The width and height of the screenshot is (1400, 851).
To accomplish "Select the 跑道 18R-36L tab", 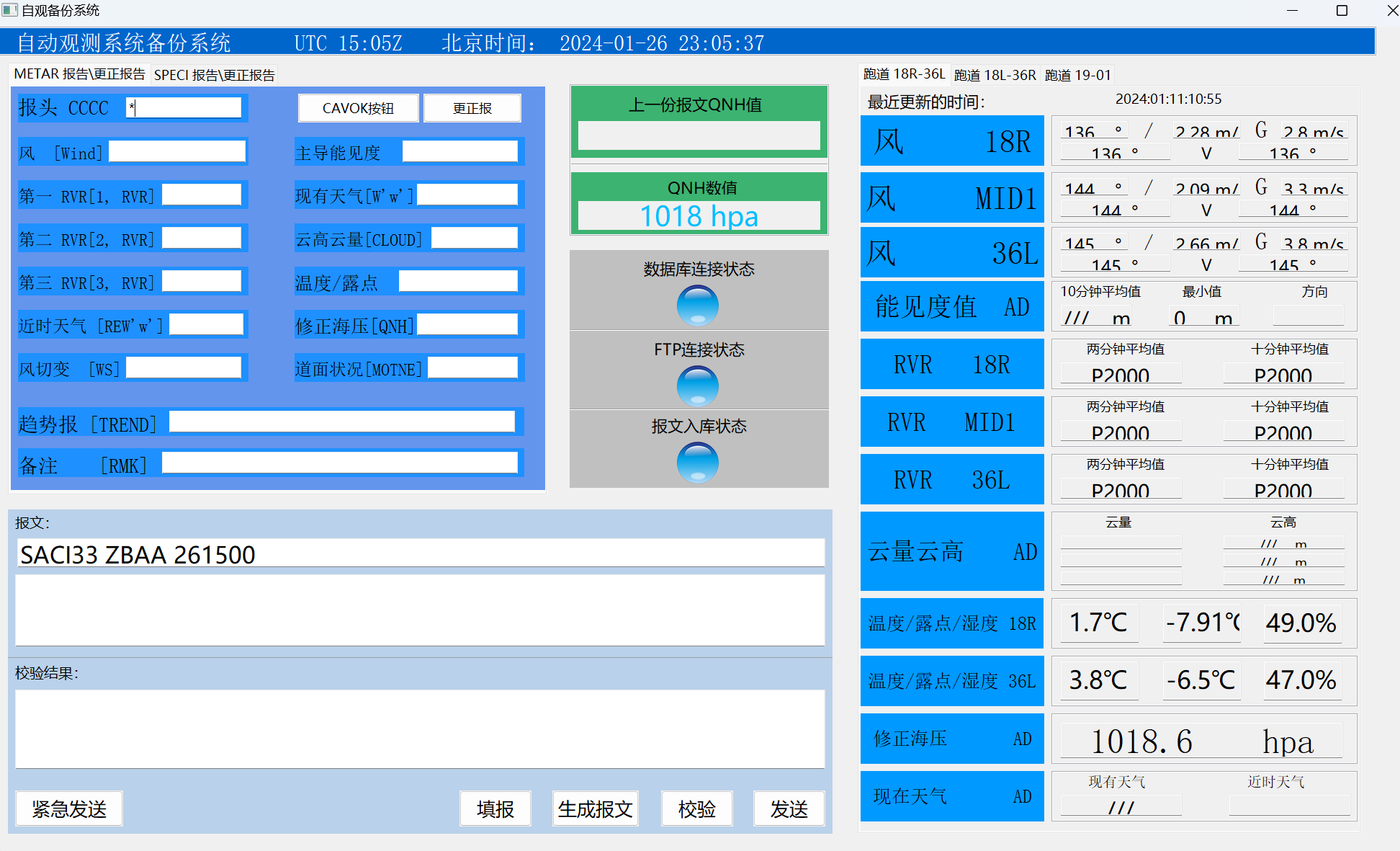I will [904, 74].
